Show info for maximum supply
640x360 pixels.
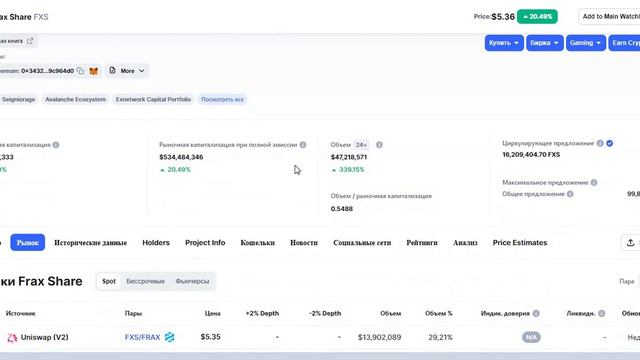pyautogui.click(x=594, y=182)
